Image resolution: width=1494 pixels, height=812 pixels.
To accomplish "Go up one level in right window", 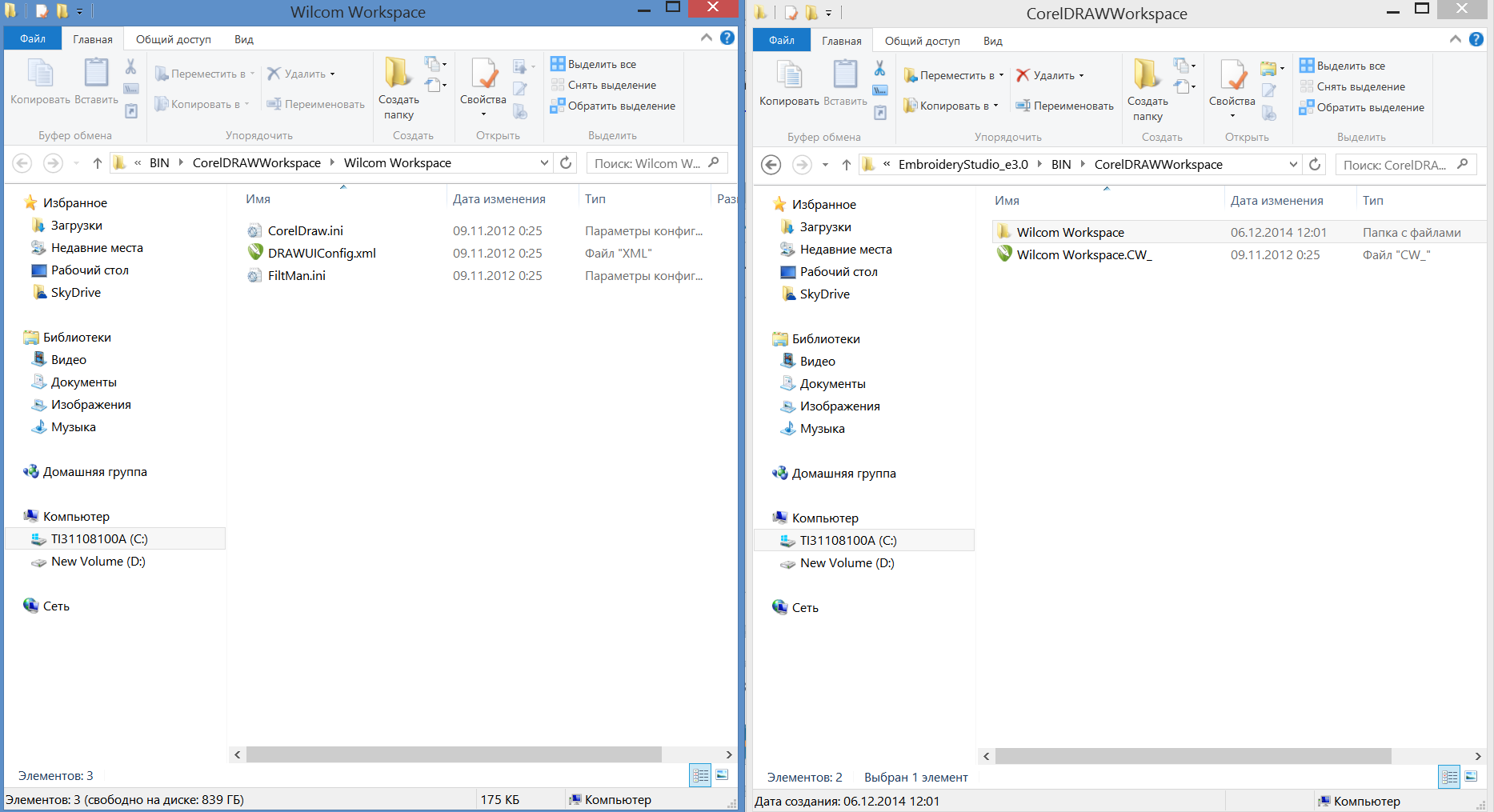I will tap(846, 165).
